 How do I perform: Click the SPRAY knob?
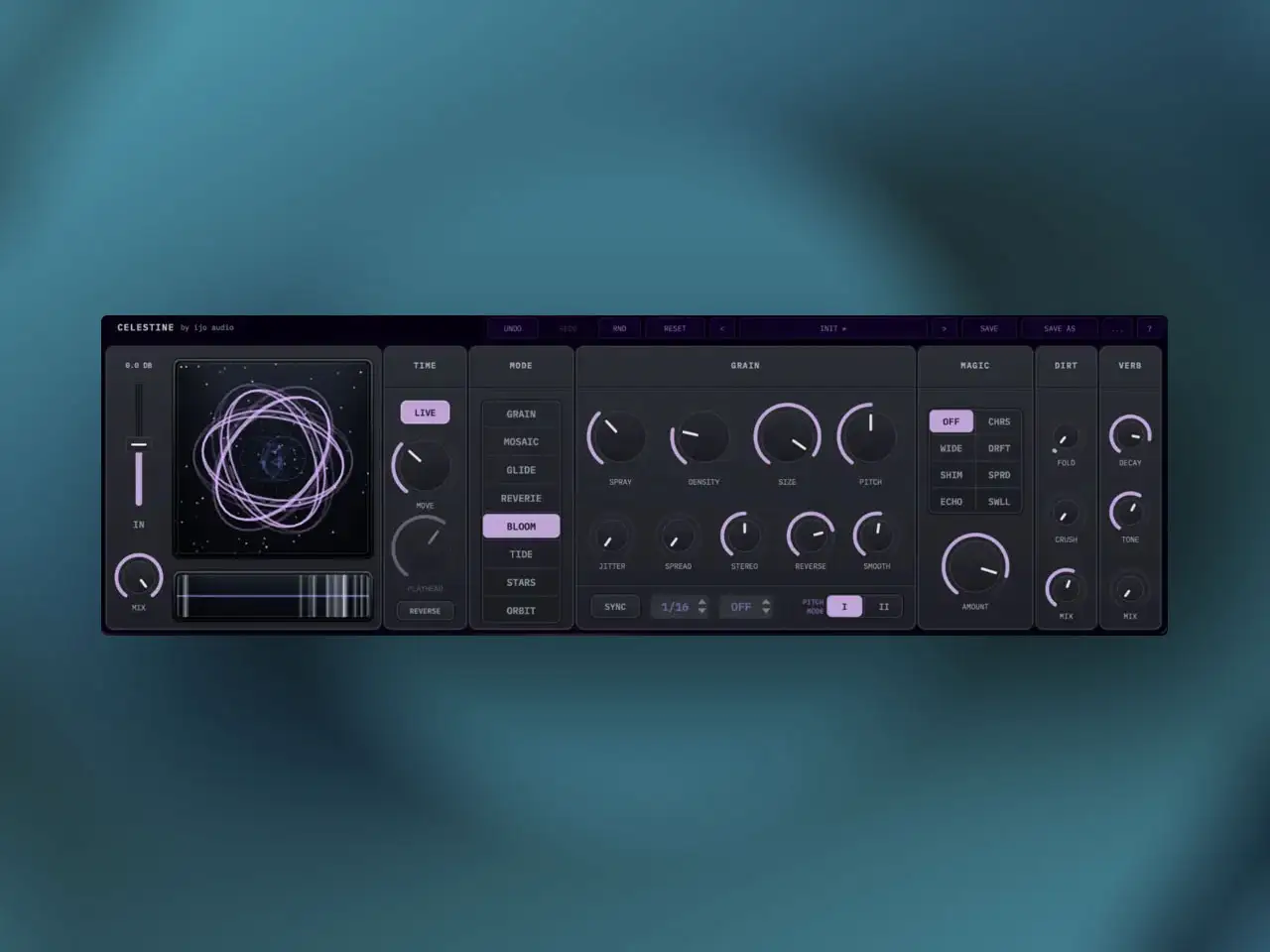click(x=619, y=437)
